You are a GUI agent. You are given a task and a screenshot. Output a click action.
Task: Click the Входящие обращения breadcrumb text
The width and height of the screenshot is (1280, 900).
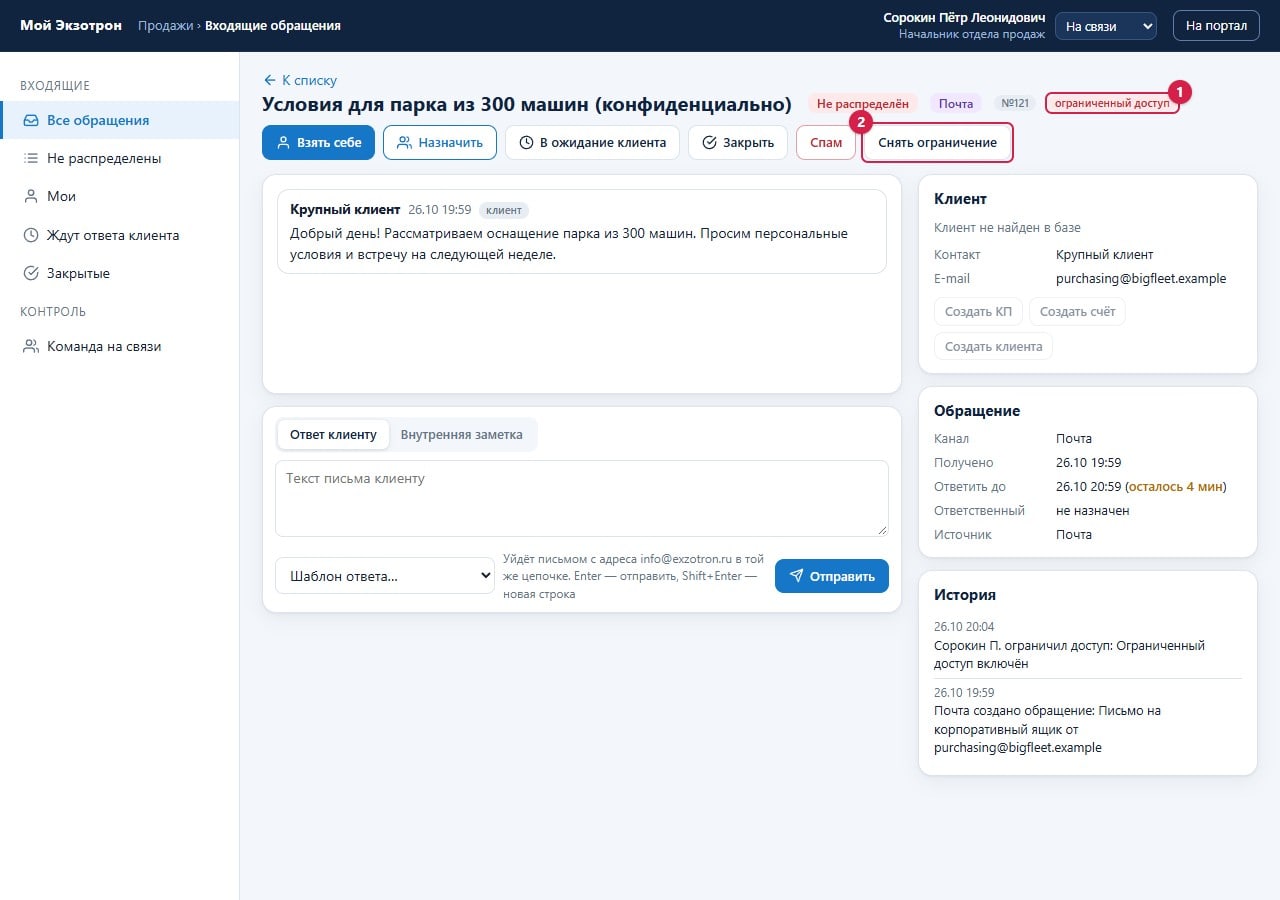[273, 26]
